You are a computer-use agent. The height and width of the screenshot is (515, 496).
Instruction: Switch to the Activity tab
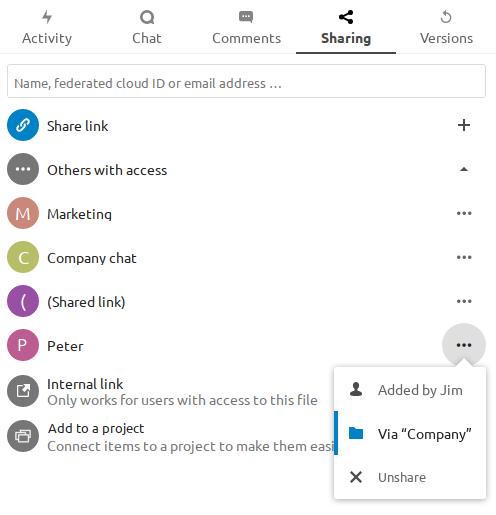pos(47,28)
